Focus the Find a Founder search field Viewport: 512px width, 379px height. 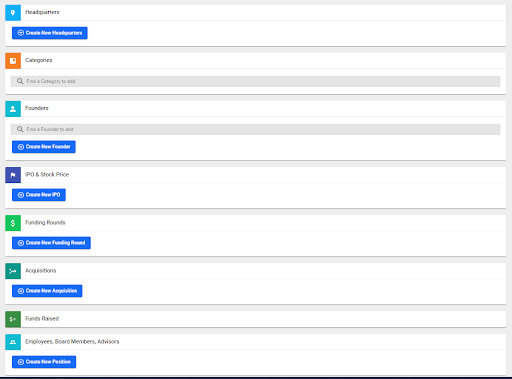pyautogui.click(x=255, y=129)
